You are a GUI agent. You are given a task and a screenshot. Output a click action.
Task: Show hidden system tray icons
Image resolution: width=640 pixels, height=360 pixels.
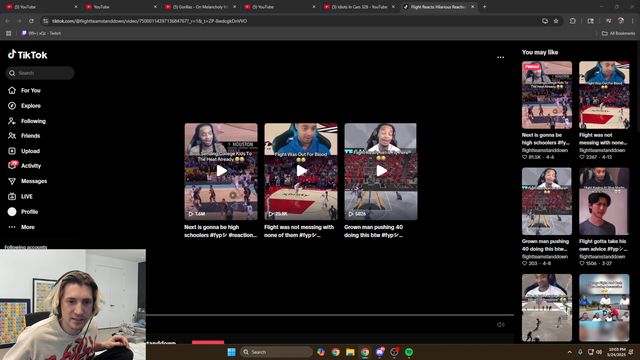569,352
